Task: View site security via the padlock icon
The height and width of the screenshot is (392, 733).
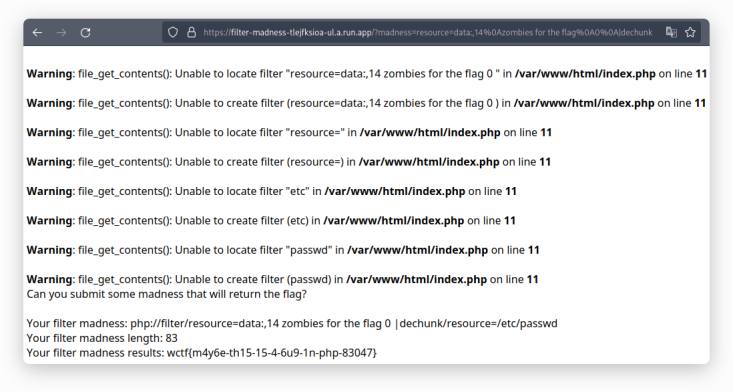Action: [191, 32]
